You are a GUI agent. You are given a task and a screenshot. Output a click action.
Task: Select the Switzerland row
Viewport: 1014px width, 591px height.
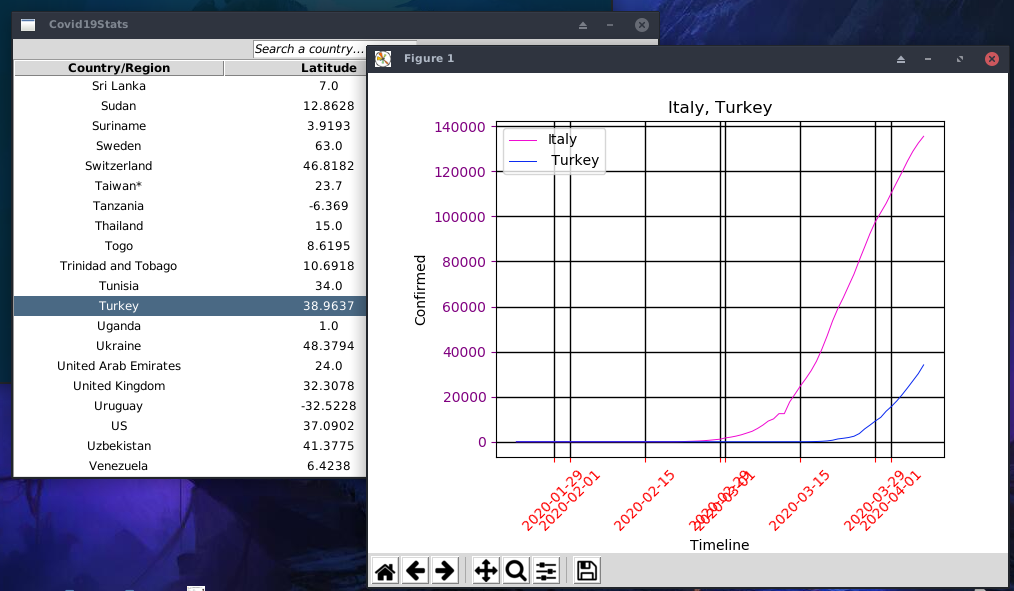(x=119, y=166)
